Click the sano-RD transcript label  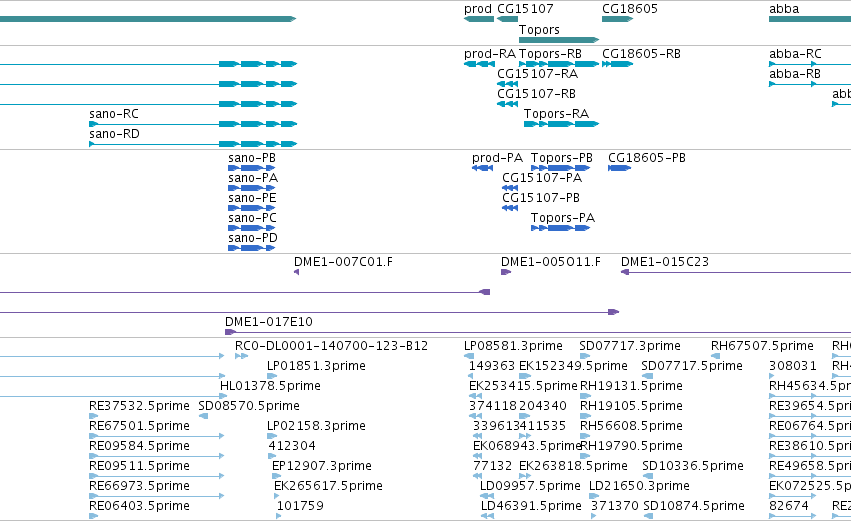(114, 135)
